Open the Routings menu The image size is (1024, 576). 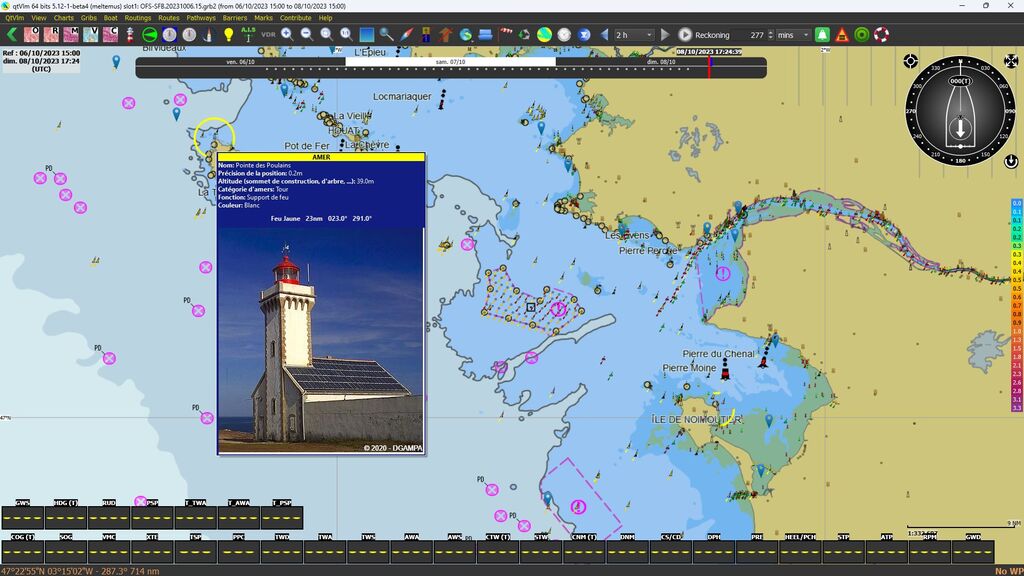coord(138,18)
